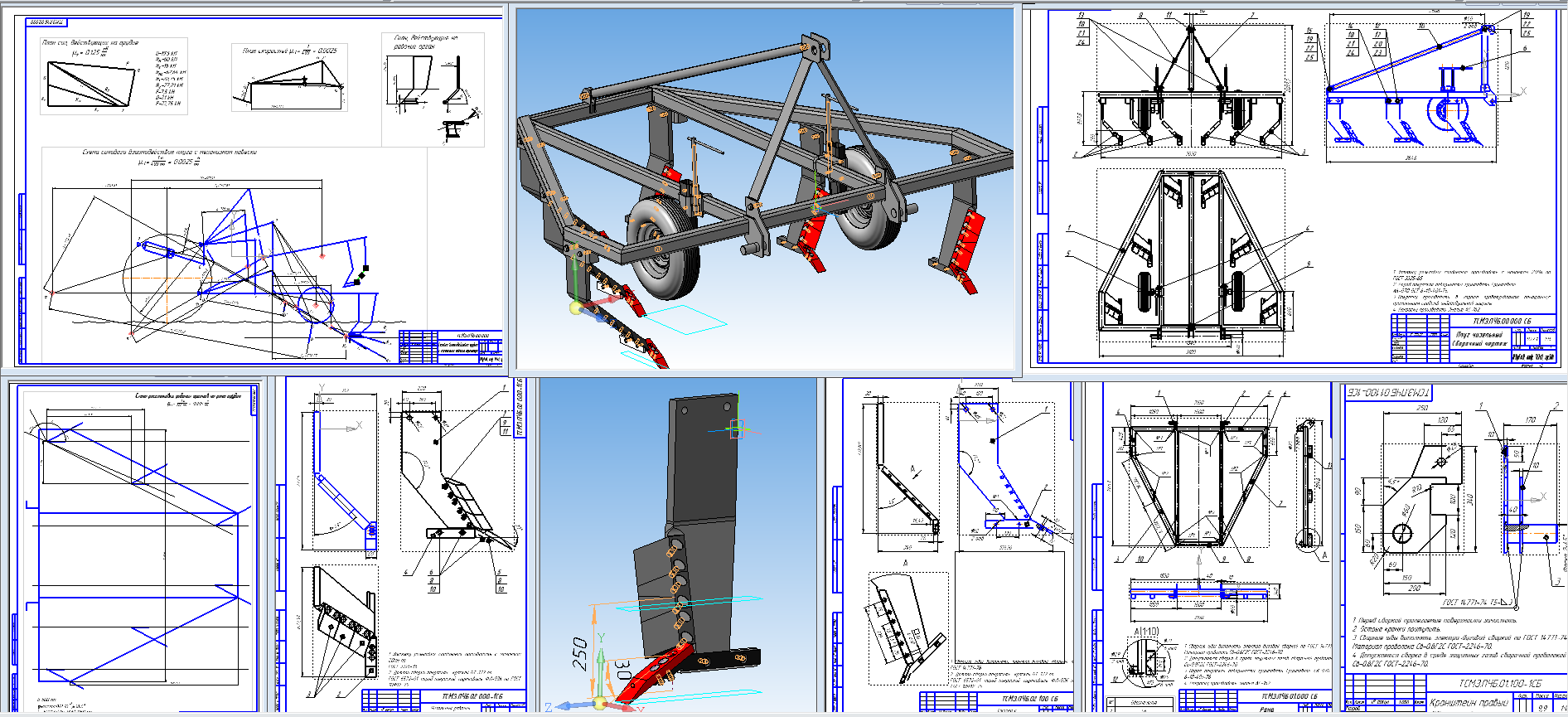Click the 'План сил, действующих на орудие' caption
Screen dimensions: 1568x717
coord(90,42)
